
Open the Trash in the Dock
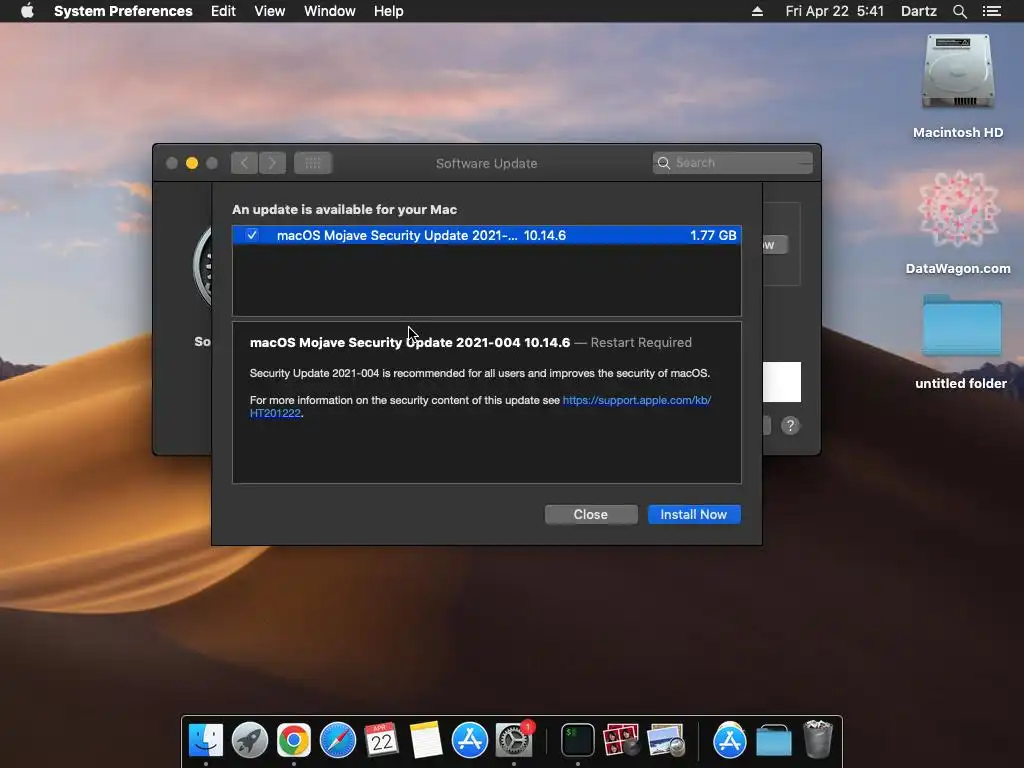tap(818, 739)
